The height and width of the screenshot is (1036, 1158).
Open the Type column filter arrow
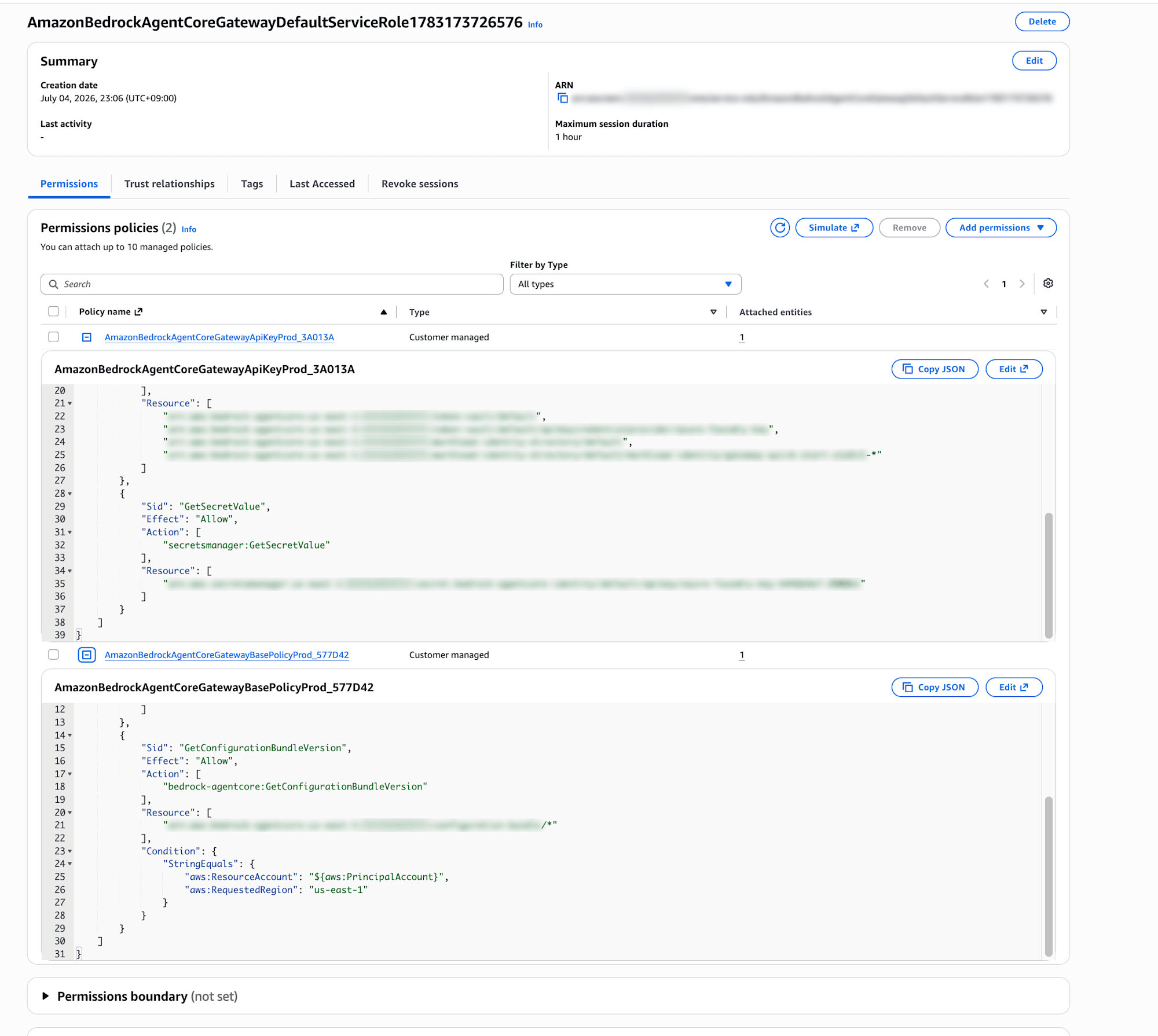[713, 313]
